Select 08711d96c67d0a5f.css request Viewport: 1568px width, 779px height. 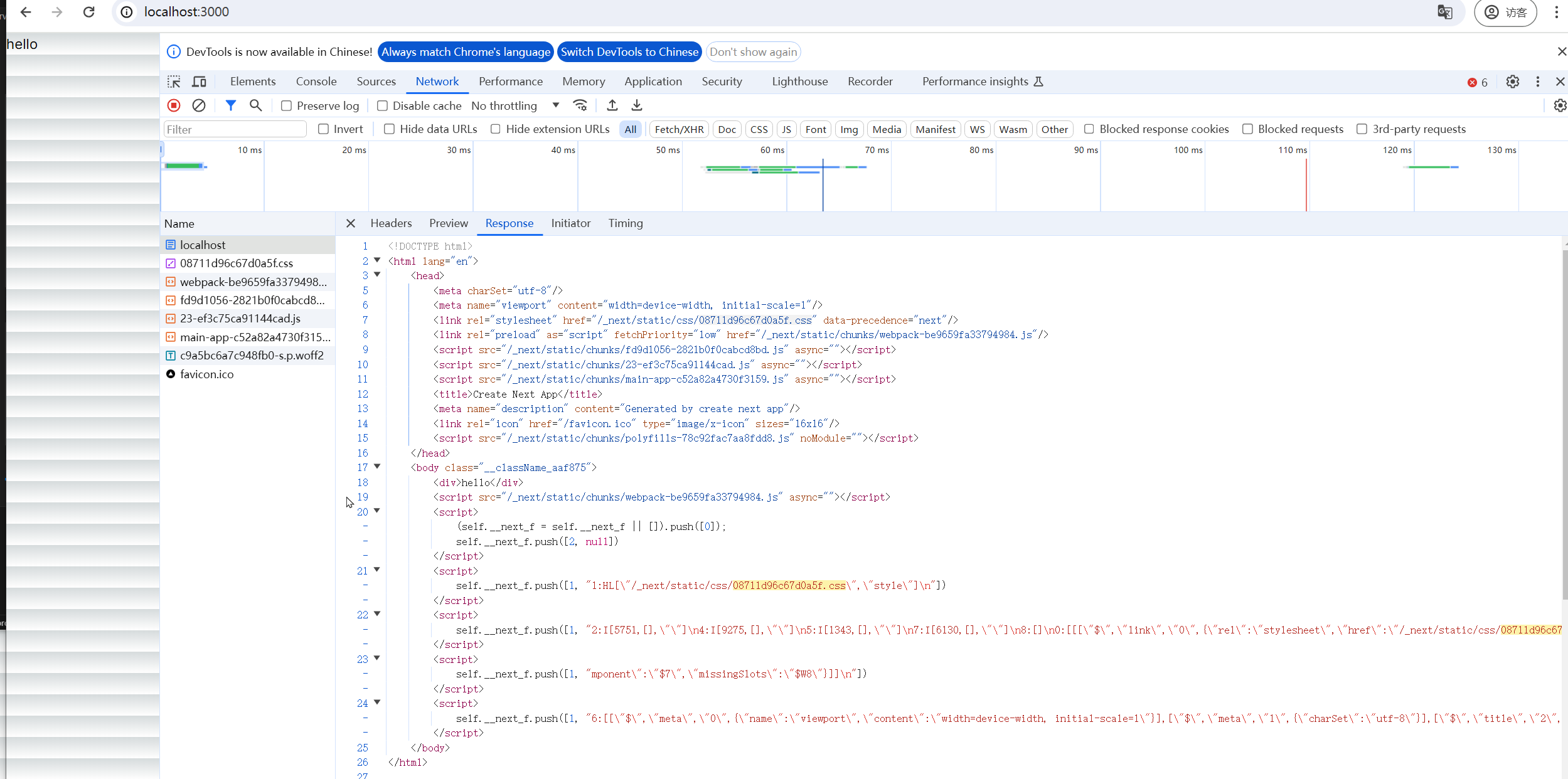click(248, 263)
